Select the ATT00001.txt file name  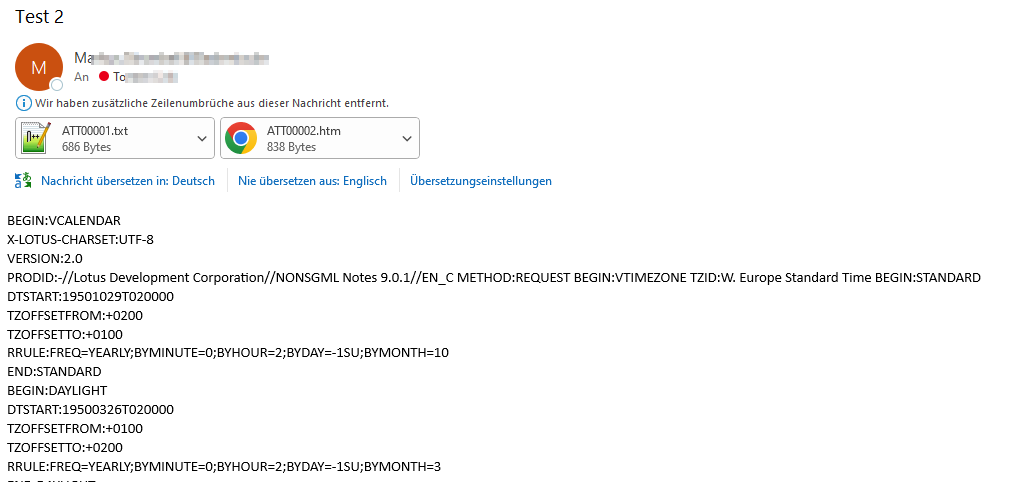[x=95, y=131]
